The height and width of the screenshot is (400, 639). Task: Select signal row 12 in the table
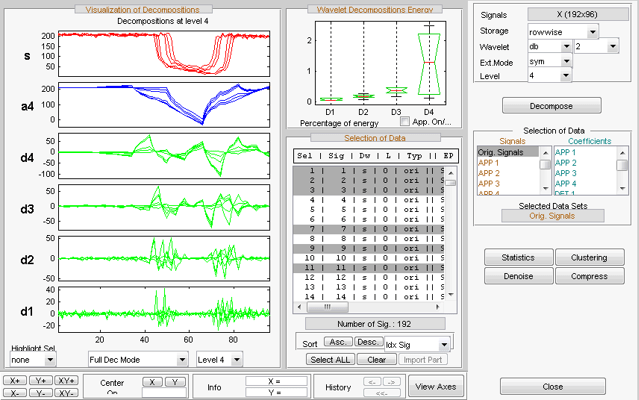368,277
